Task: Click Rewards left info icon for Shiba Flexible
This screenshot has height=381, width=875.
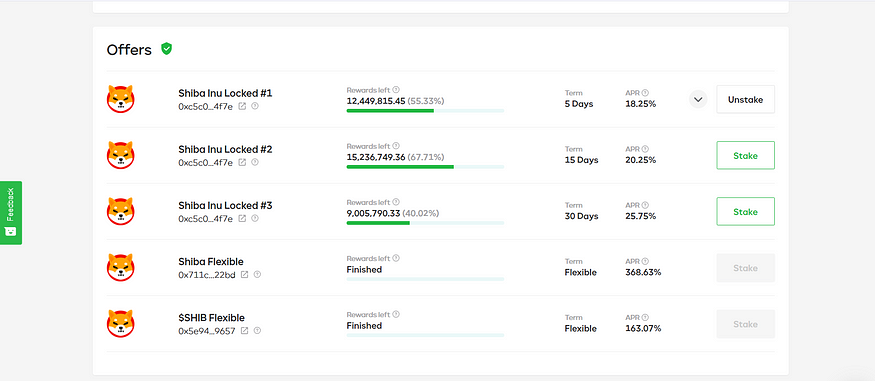Action: pyautogui.click(x=396, y=258)
